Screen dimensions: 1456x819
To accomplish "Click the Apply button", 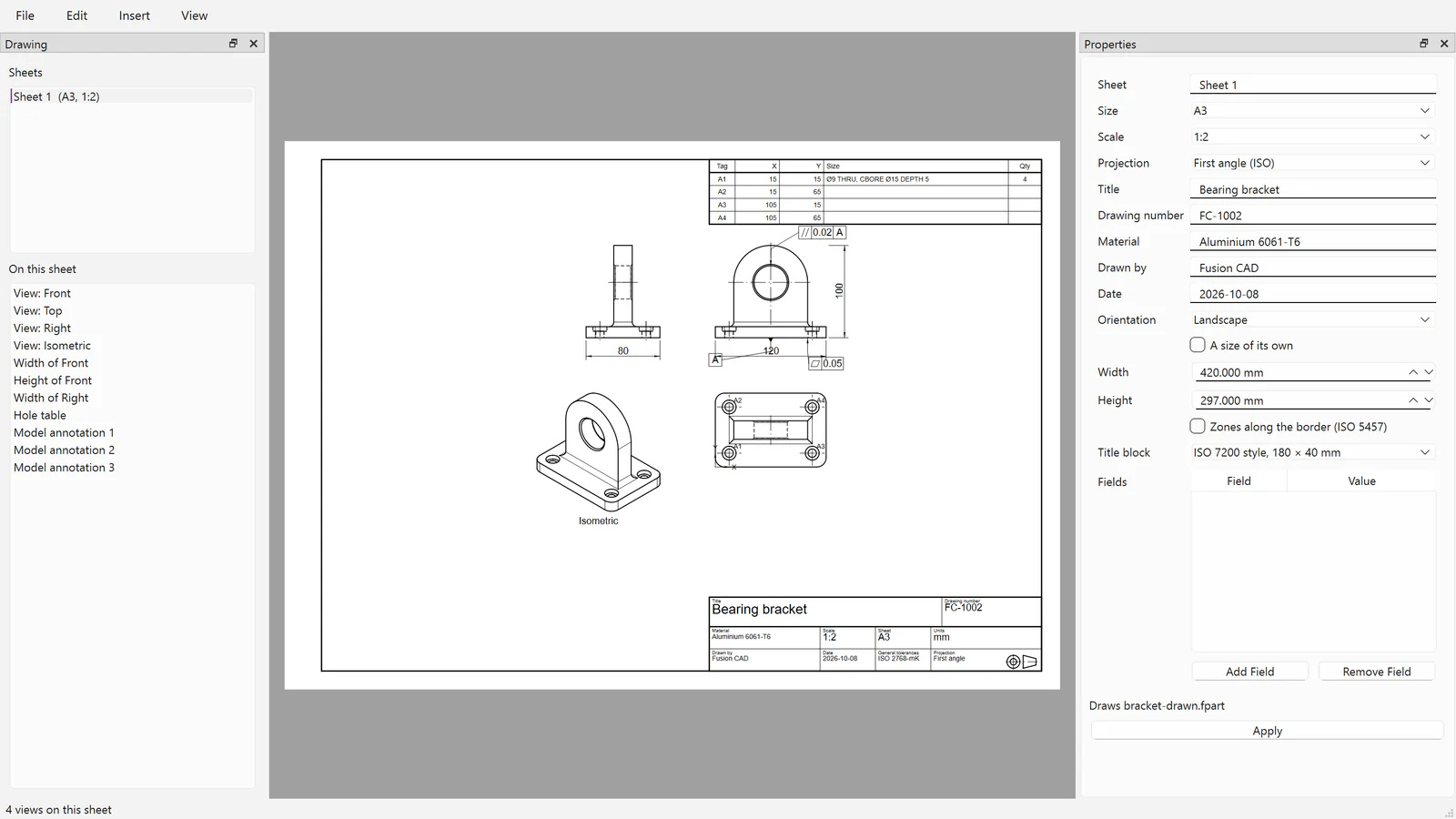I will coord(1267,731).
